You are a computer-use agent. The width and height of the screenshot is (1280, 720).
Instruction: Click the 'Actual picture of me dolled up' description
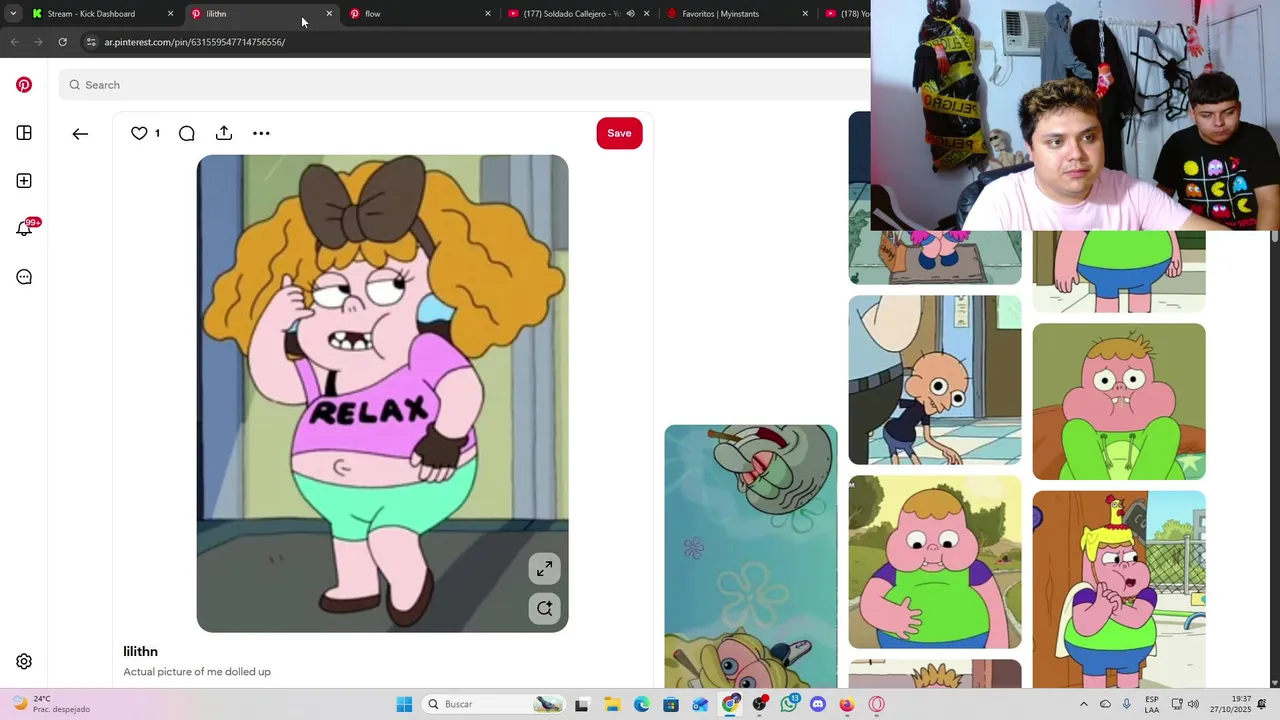click(x=197, y=672)
